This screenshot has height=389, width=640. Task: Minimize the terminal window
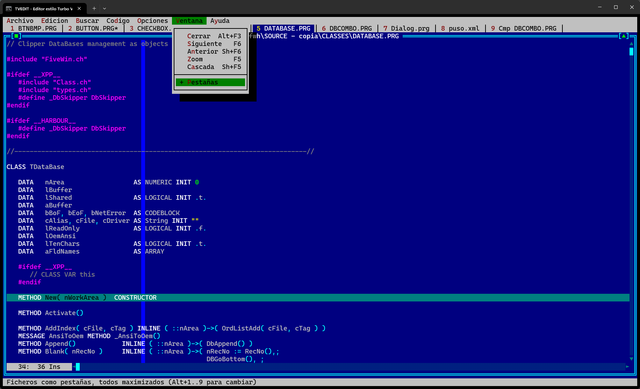coord(600,7)
